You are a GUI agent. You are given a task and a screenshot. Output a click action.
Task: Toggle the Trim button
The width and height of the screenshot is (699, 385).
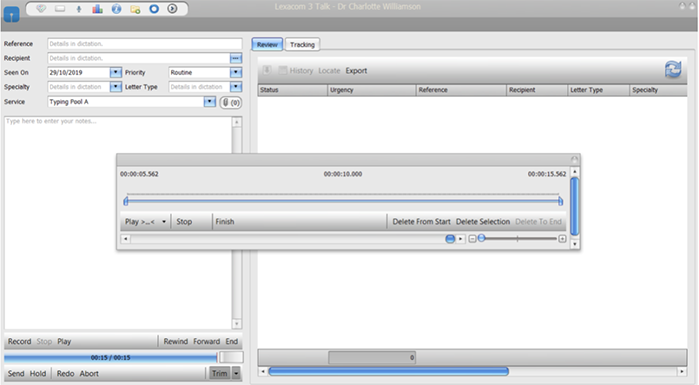pyautogui.click(x=219, y=373)
